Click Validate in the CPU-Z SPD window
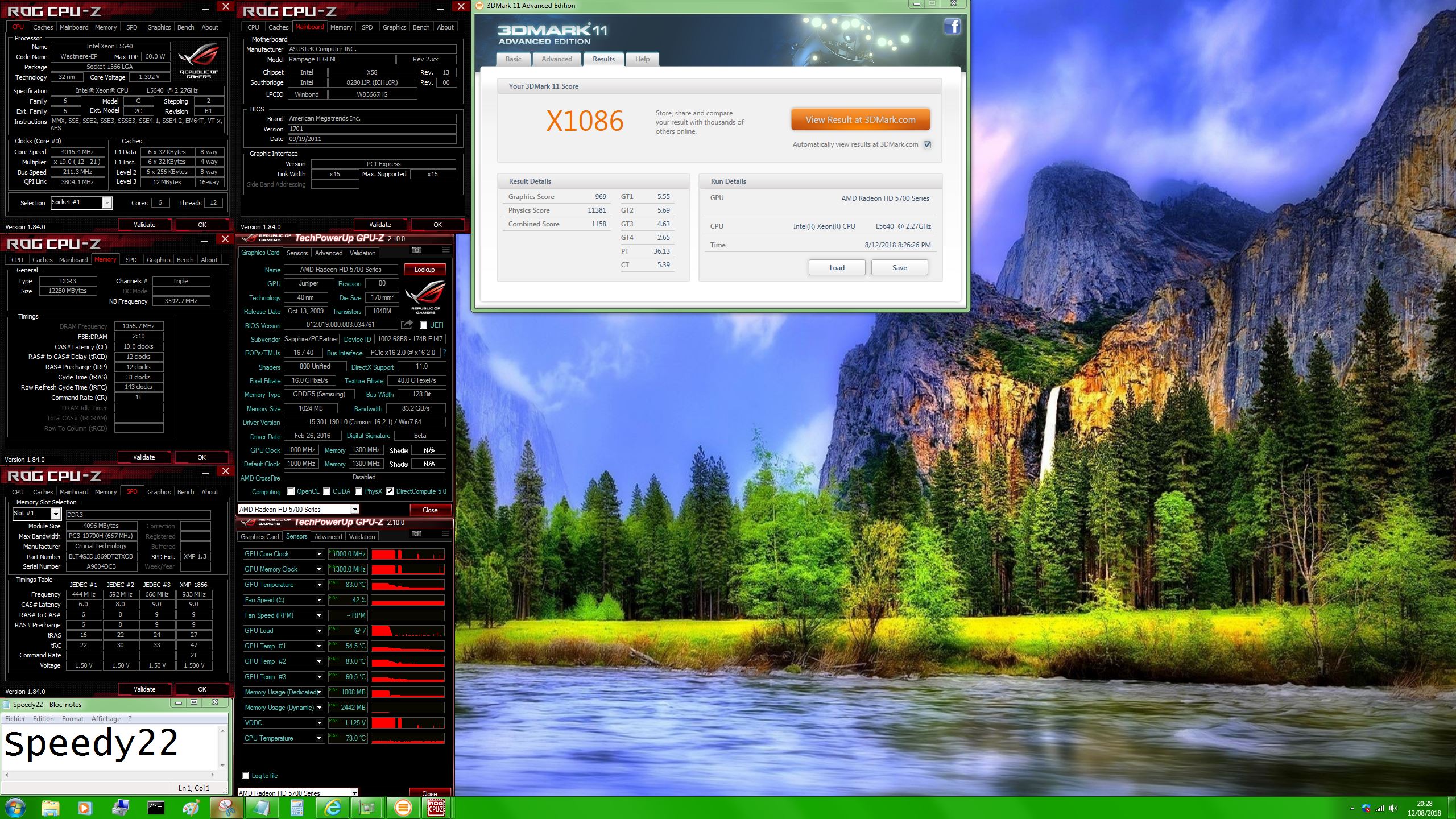Viewport: 1456px width, 819px height. tap(144, 689)
